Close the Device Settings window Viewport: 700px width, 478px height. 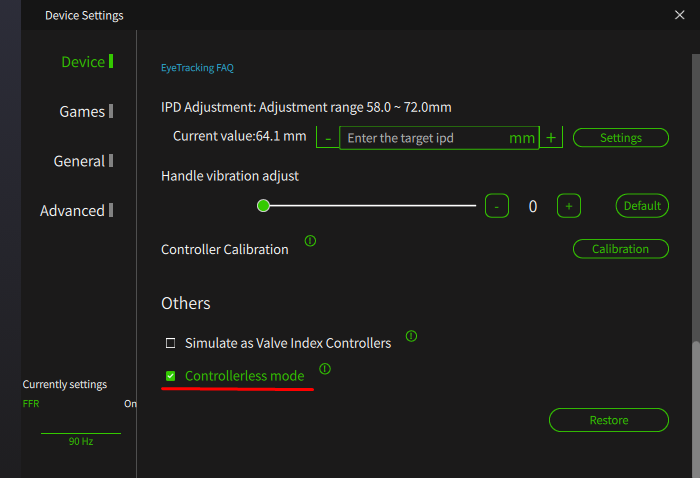[680, 15]
